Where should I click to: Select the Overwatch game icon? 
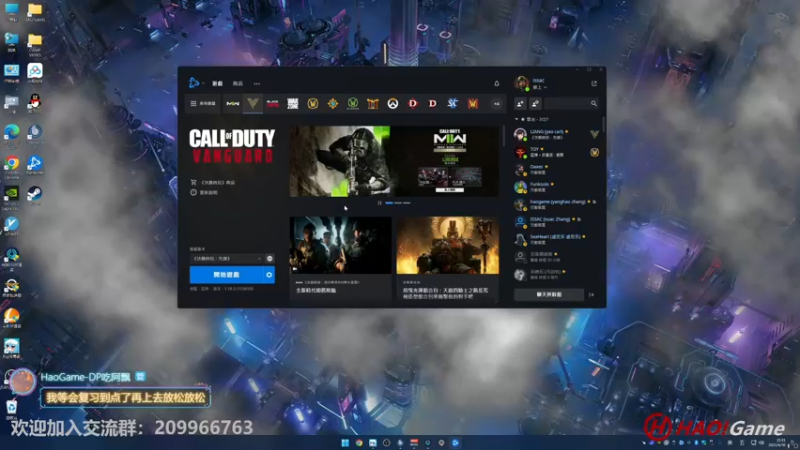coord(392,104)
